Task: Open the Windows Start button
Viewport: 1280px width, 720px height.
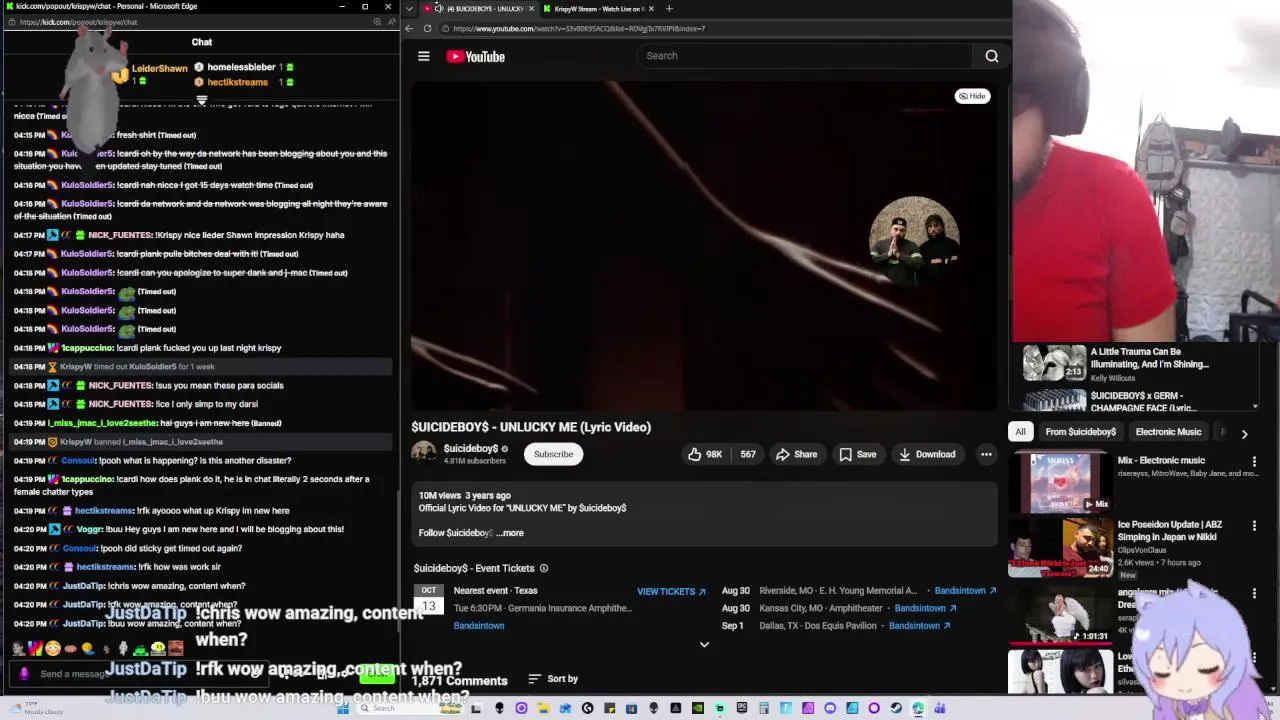Action: point(343,708)
